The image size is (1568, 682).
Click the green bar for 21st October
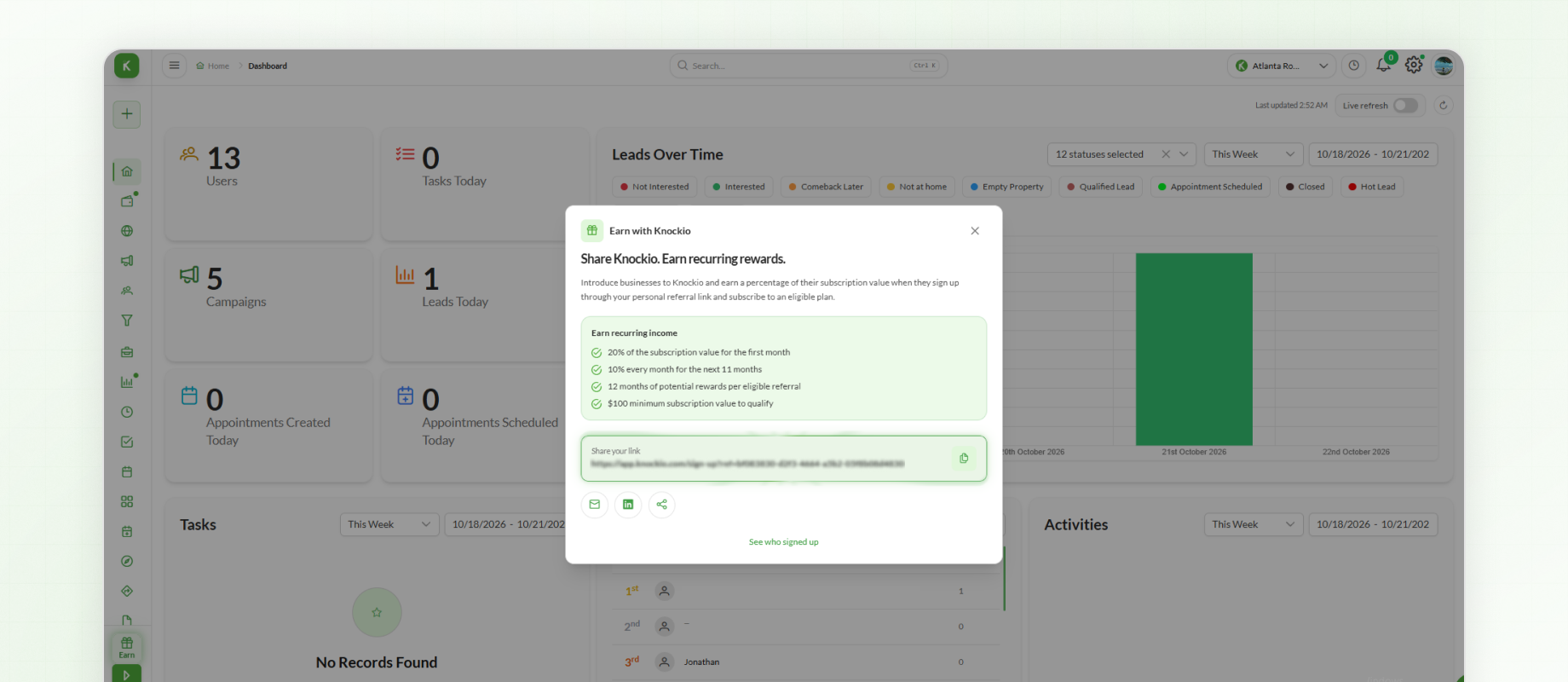[x=1194, y=349]
